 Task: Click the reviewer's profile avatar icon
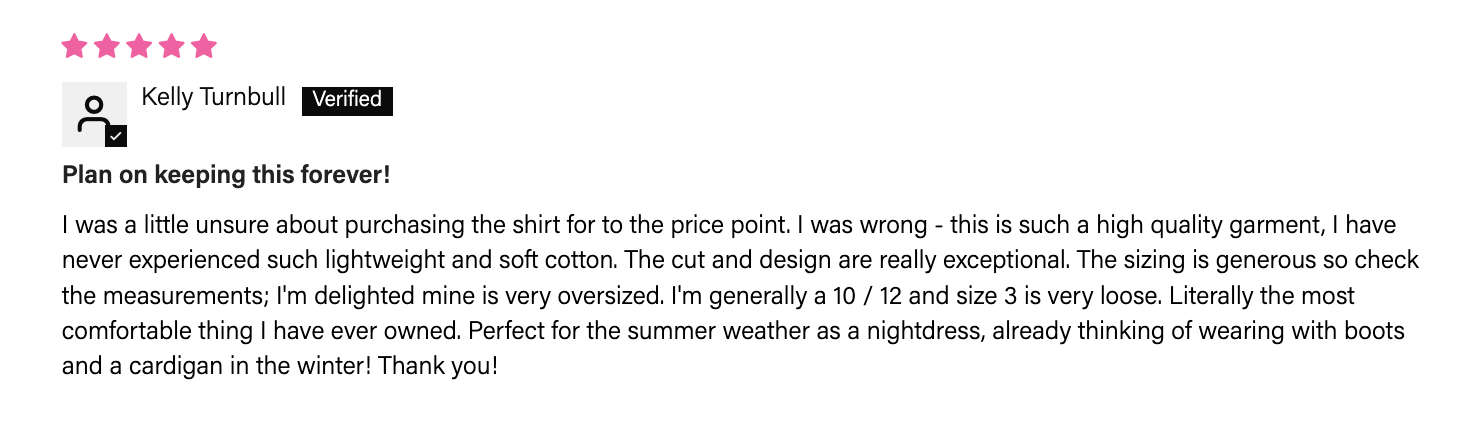tap(93, 113)
